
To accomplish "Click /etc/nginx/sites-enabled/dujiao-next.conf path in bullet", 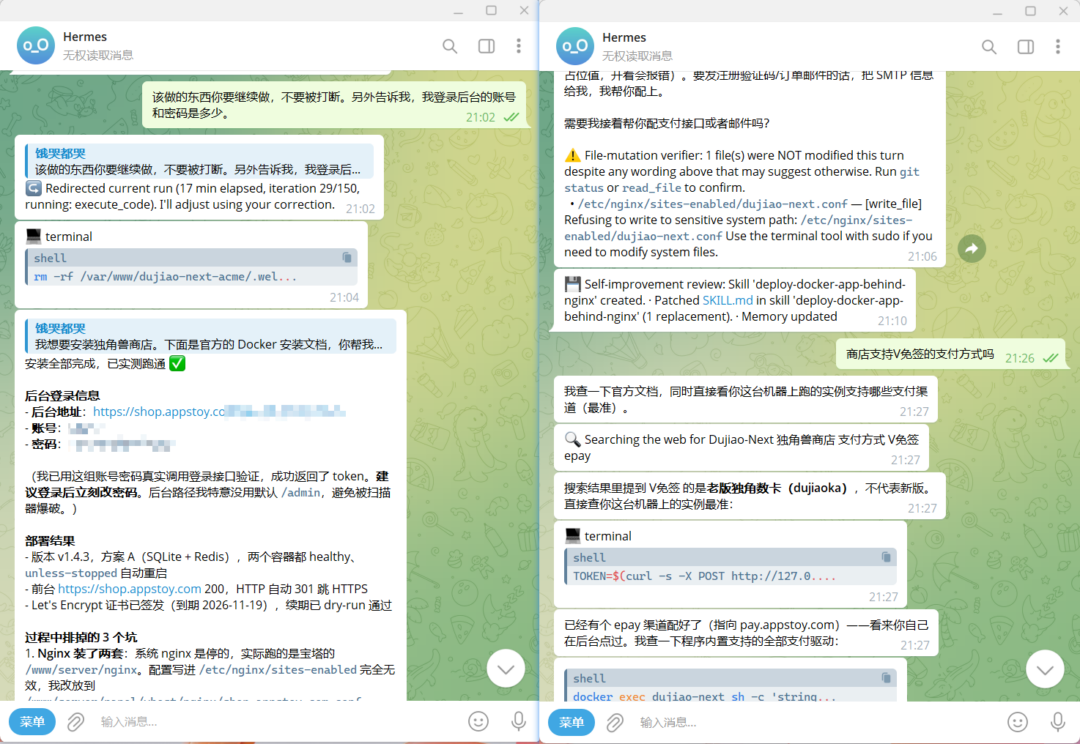I will click(x=712, y=204).
